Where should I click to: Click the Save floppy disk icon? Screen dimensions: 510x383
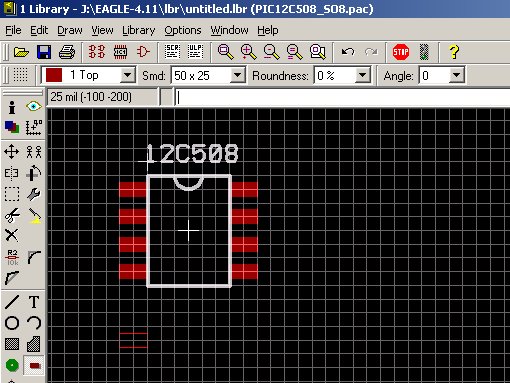[x=44, y=52]
